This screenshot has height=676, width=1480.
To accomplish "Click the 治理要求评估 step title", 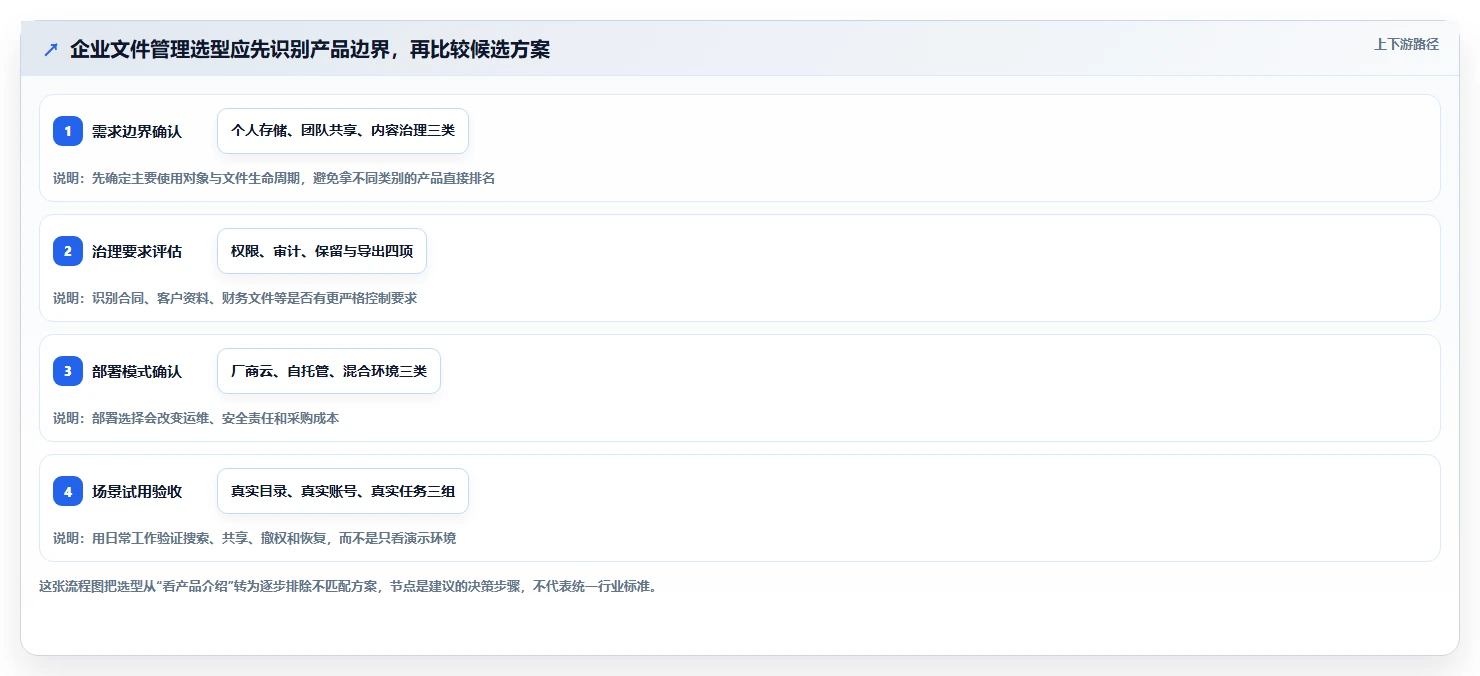I will point(137,251).
